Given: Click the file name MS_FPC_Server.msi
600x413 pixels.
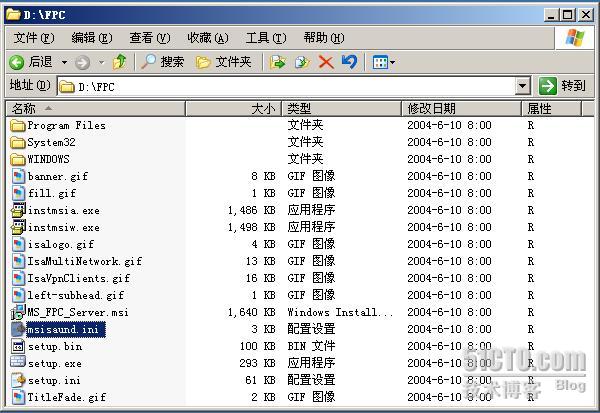Looking at the screenshot, I should [78, 312].
